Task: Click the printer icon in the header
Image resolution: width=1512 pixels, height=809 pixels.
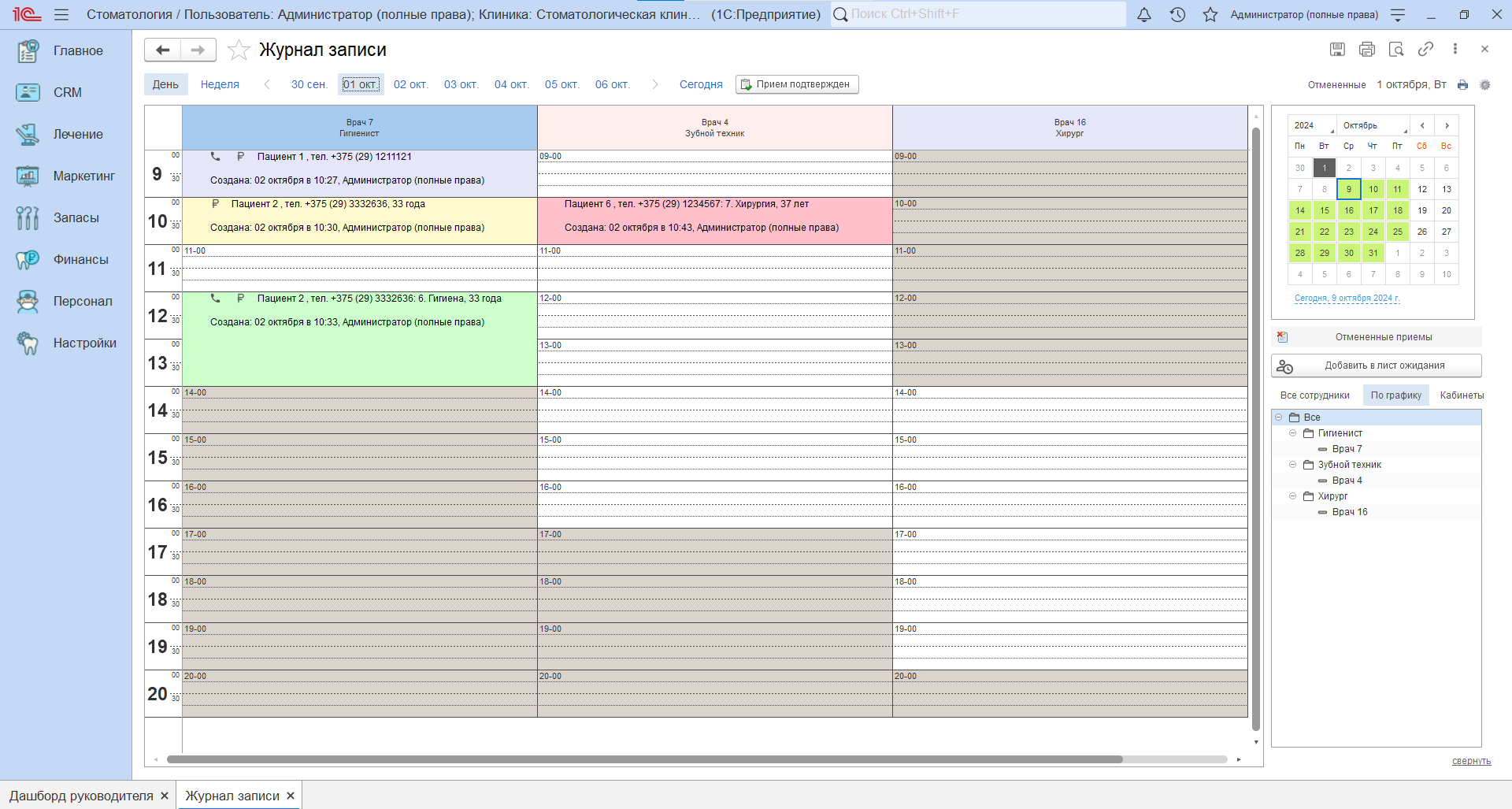Action: (x=1366, y=50)
